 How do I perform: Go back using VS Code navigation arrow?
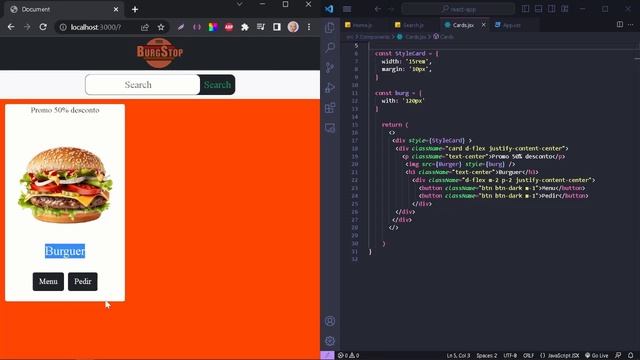(x=378, y=9)
